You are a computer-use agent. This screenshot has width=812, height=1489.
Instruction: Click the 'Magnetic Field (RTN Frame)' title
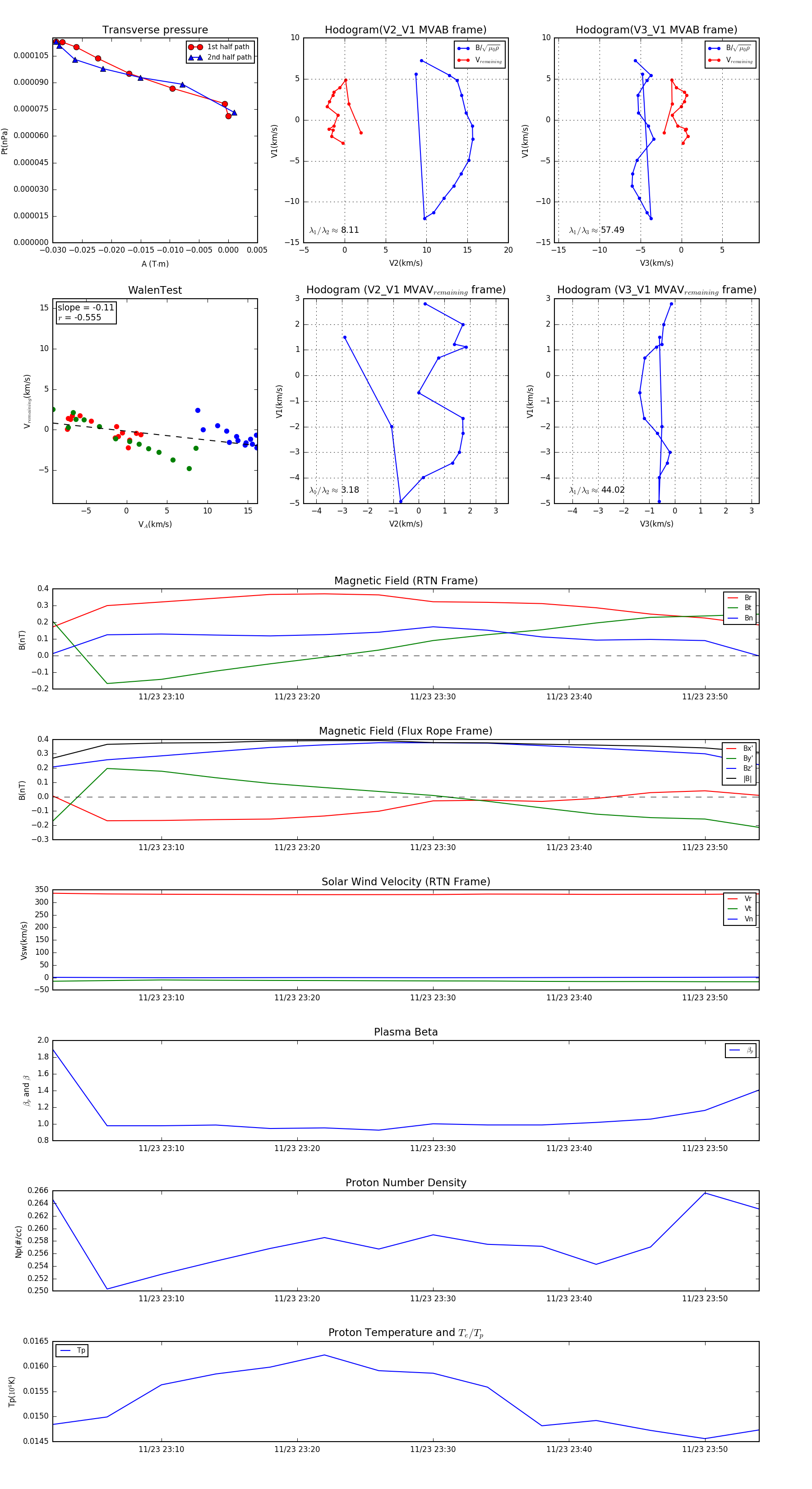point(406,581)
